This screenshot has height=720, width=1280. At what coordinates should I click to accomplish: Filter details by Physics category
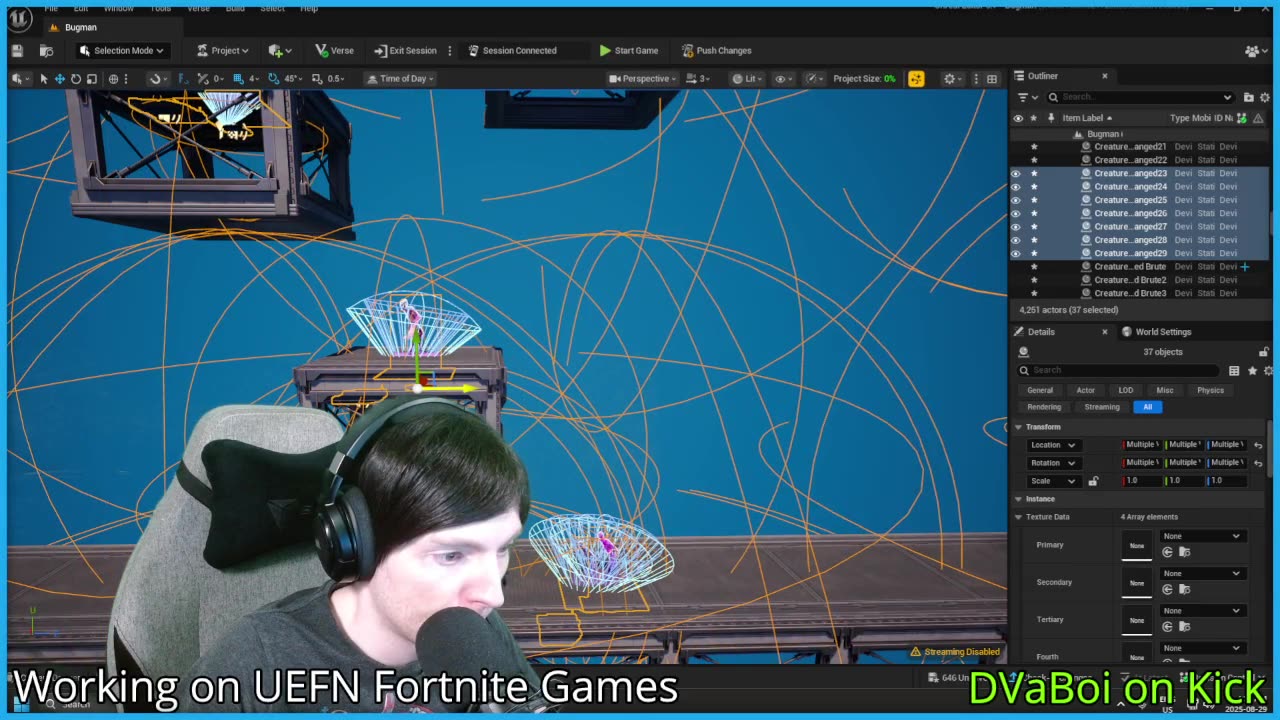(1210, 390)
